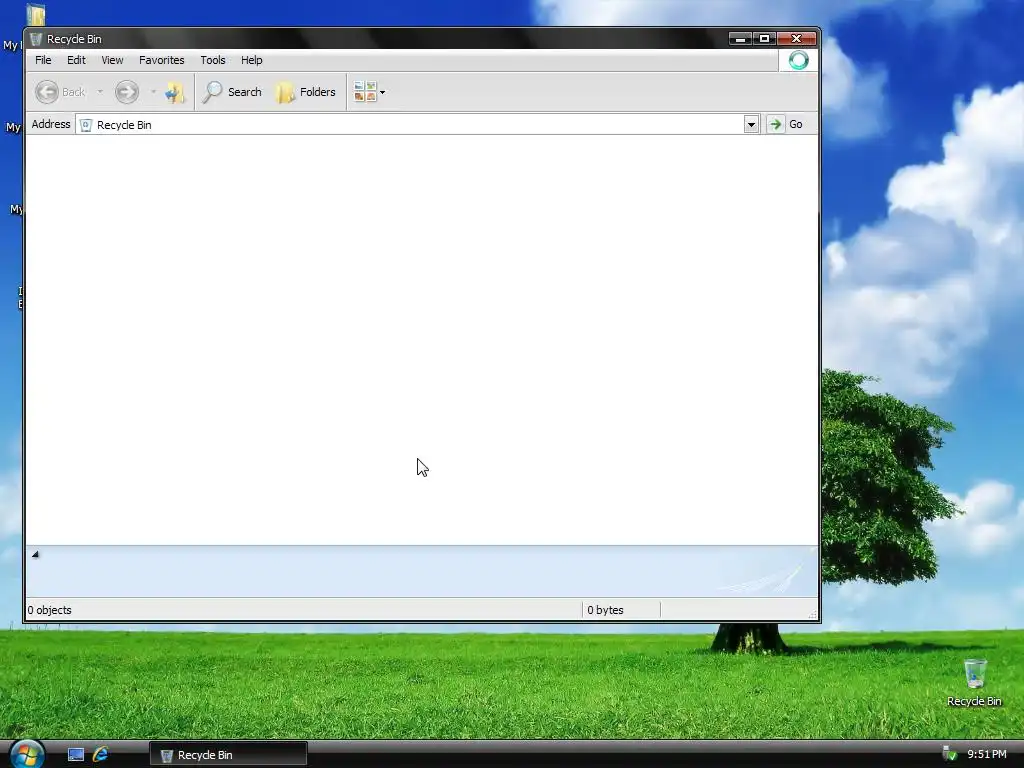The height and width of the screenshot is (768, 1024).
Task: Click the Forward navigation arrow
Action: [127, 92]
